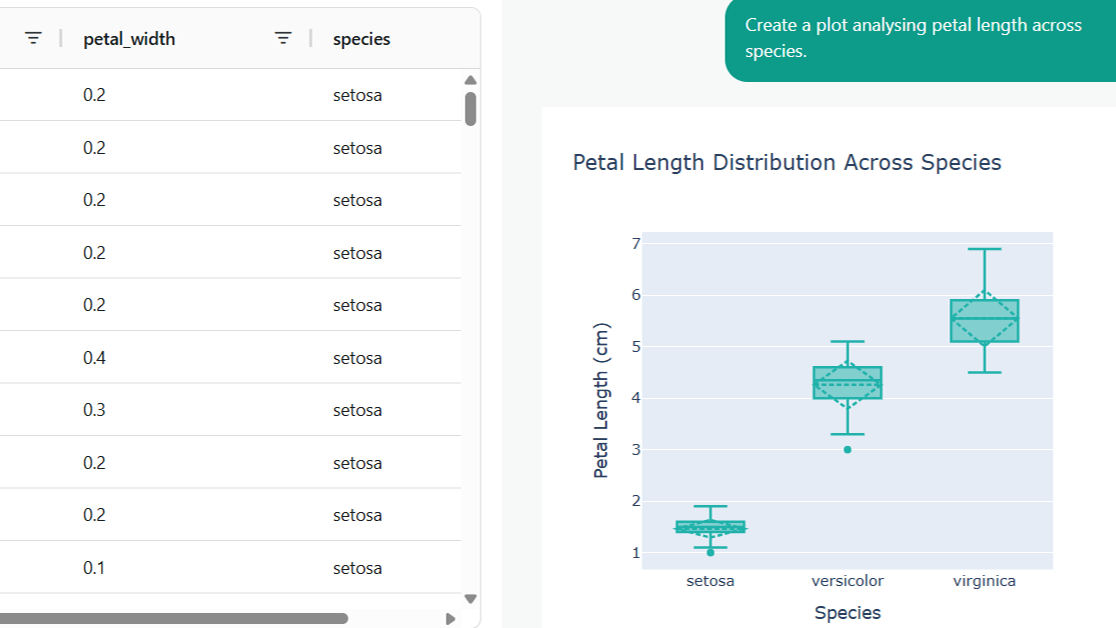The width and height of the screenshot is (1116, 628).
Task: Click the "Petal Length Distribution Across Species" title
Action: [x=787, y=162]
